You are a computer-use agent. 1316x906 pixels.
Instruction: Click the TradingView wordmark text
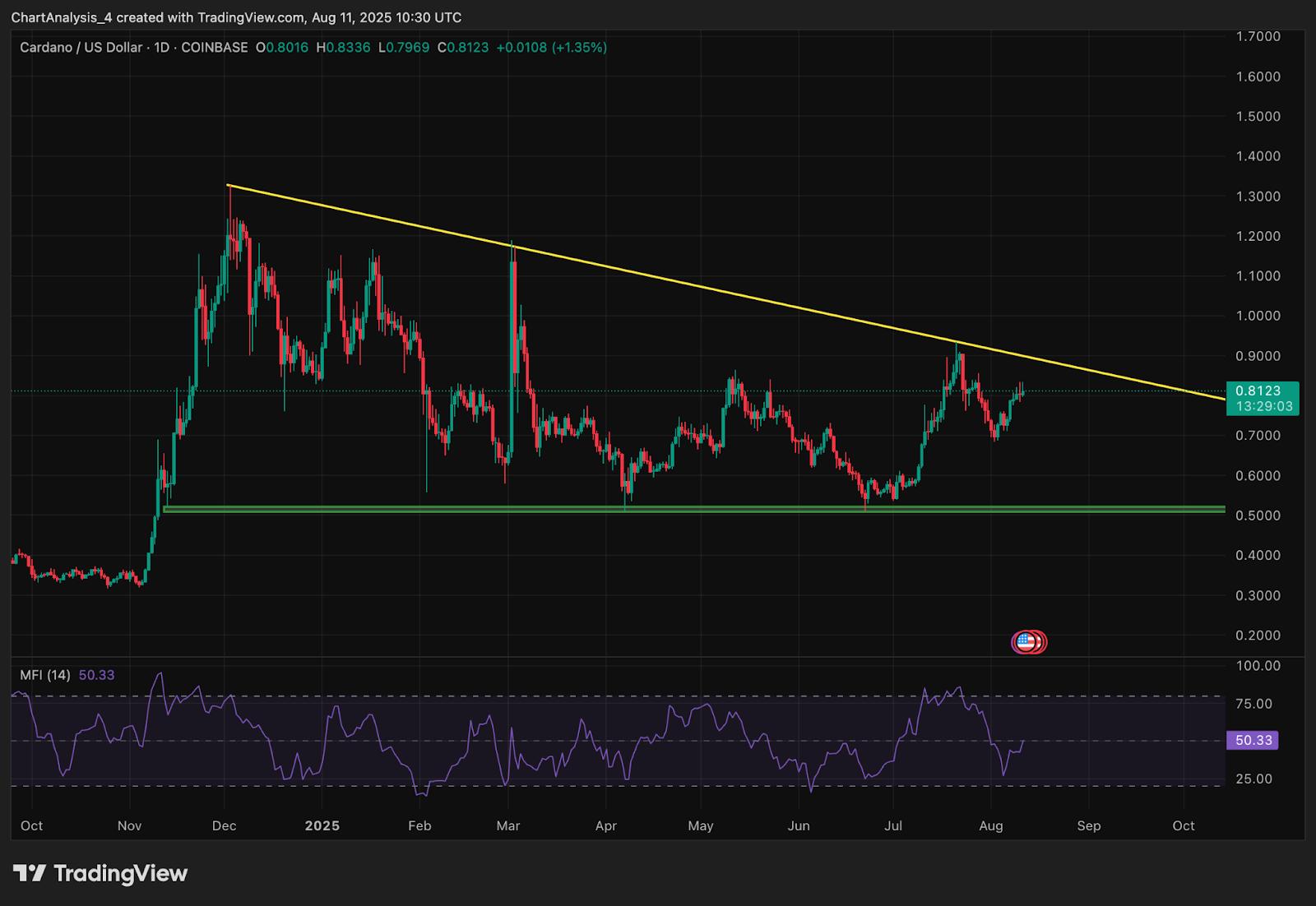[120, 873]
